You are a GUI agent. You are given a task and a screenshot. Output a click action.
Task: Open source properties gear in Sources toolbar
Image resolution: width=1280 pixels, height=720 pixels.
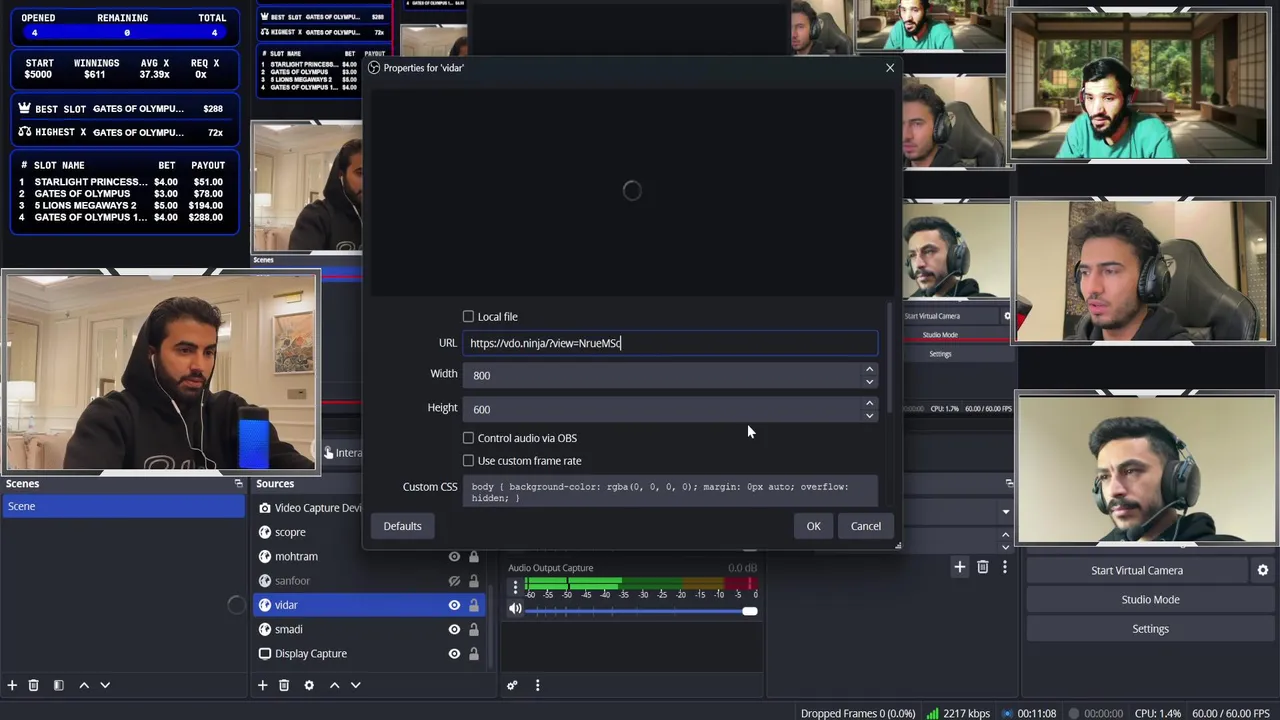point(309,685)
